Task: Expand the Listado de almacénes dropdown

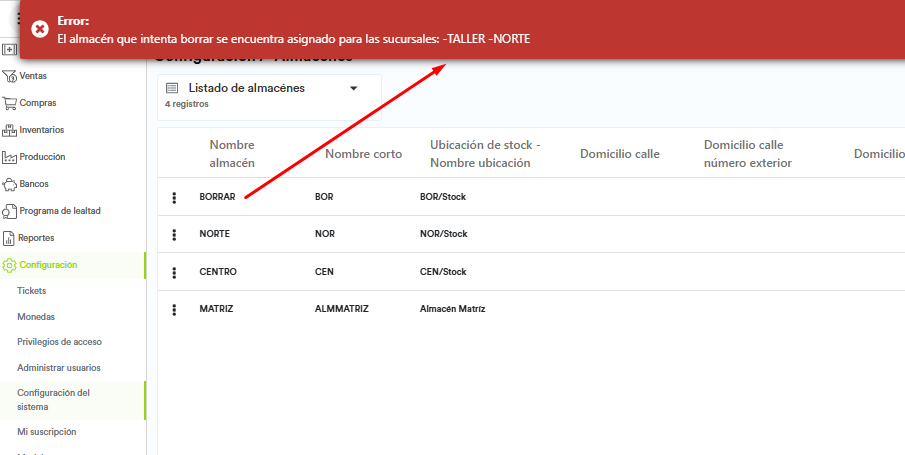Action: point(353,88)
